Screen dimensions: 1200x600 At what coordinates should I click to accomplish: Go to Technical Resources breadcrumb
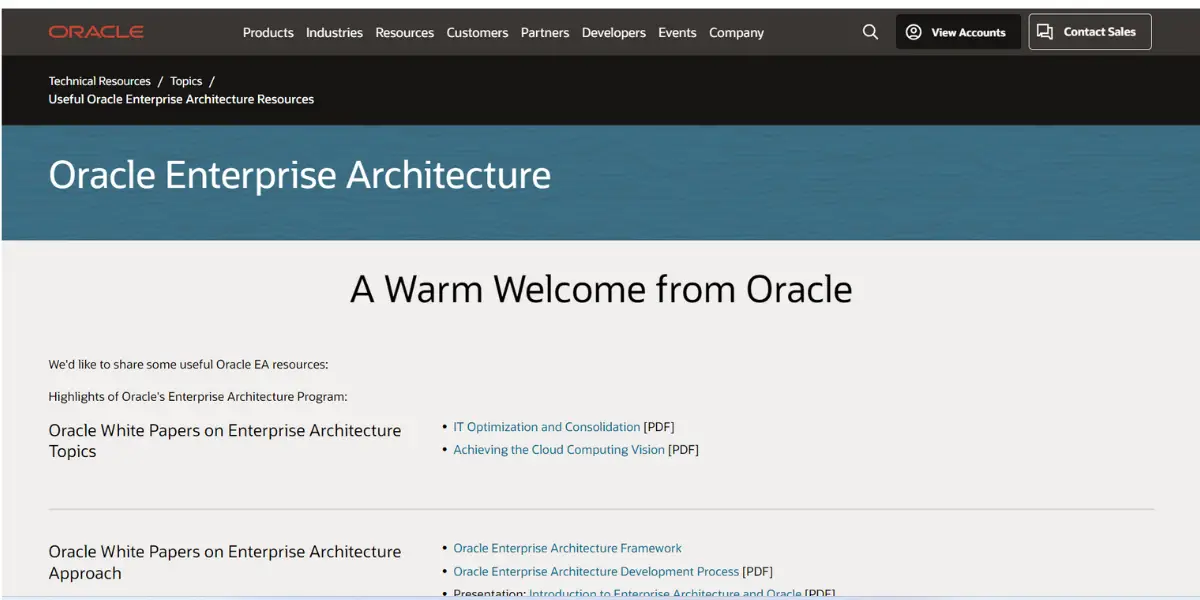(100, 81)
